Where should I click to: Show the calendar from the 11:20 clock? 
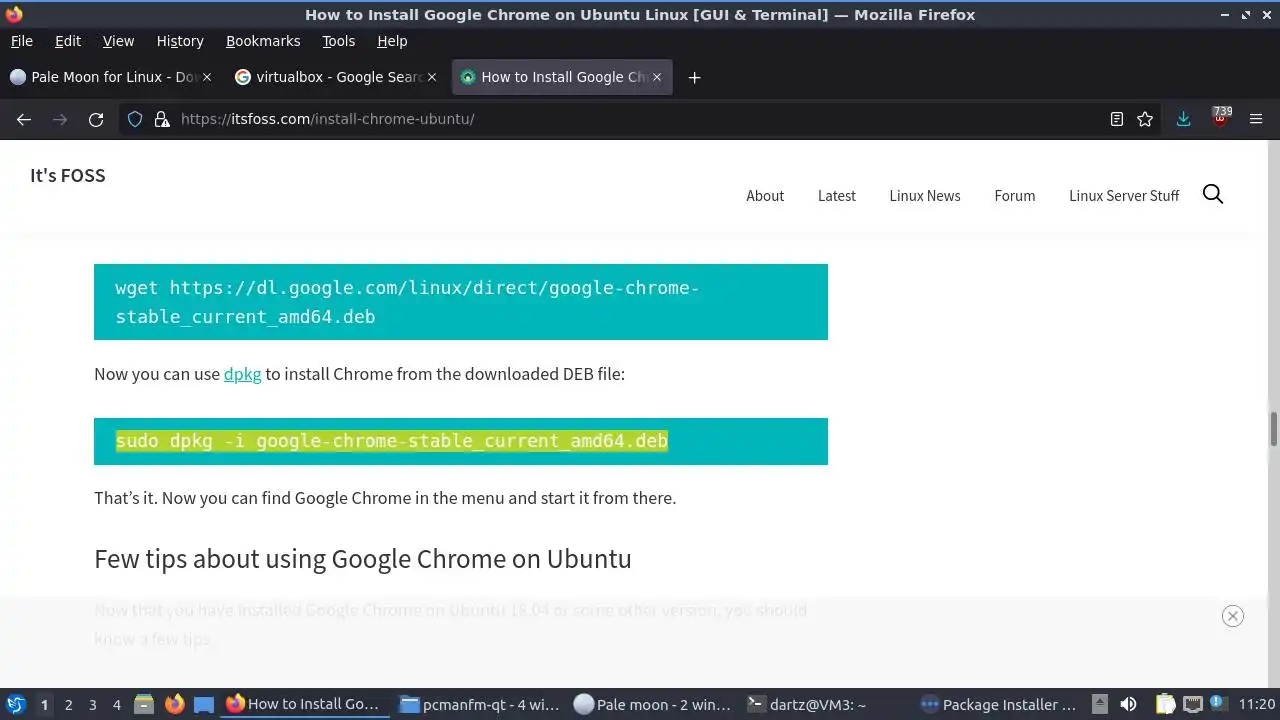(1257, 704)
